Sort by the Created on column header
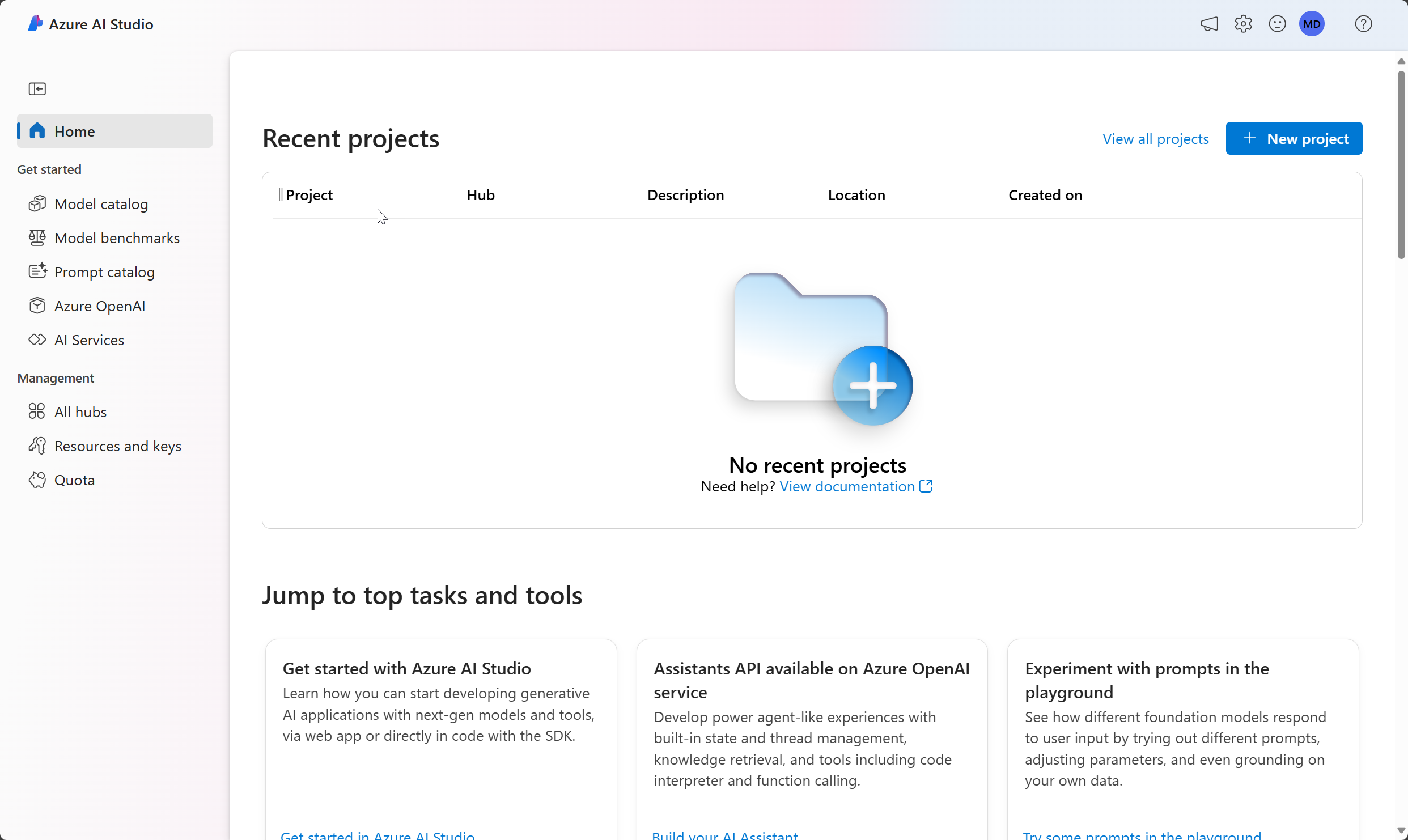 click(x=1045, y=195)
